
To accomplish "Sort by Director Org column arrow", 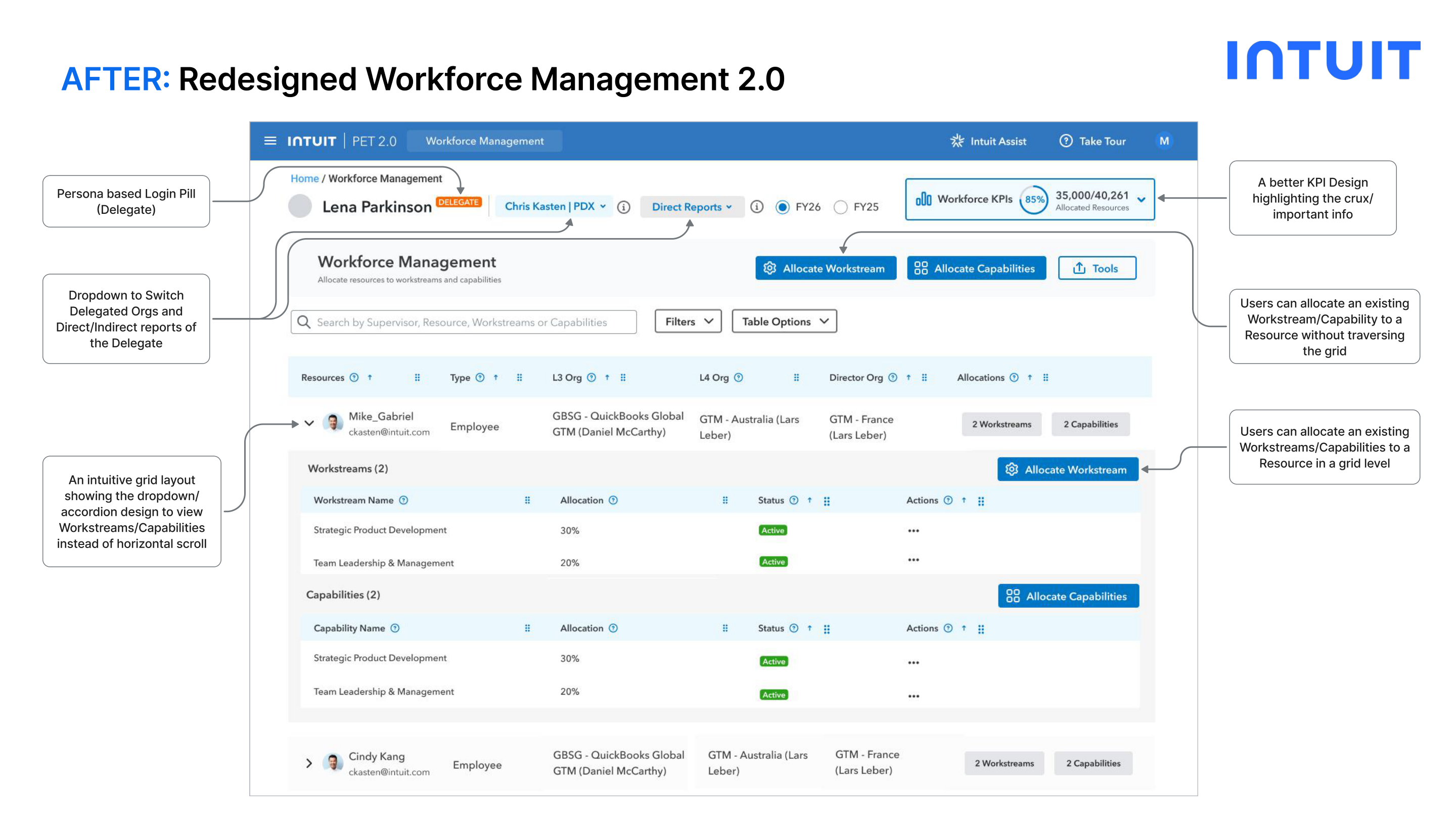I will pyautogui.click(x=908, y=377).
